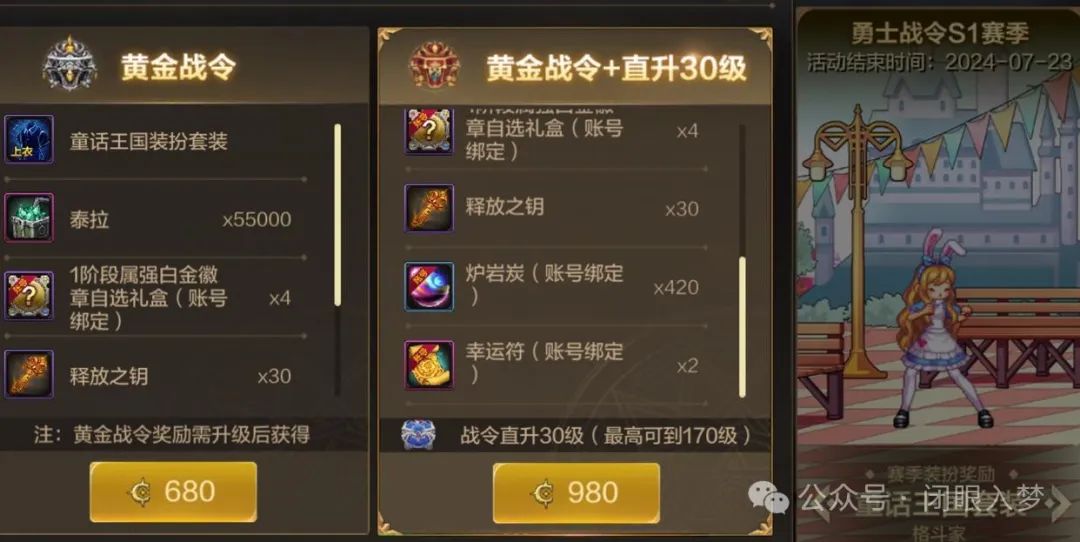Open the platinum emblem gift box icon in 黄金战令
This screenshot has width=1080, height=542.
click(x=29, y=295)
